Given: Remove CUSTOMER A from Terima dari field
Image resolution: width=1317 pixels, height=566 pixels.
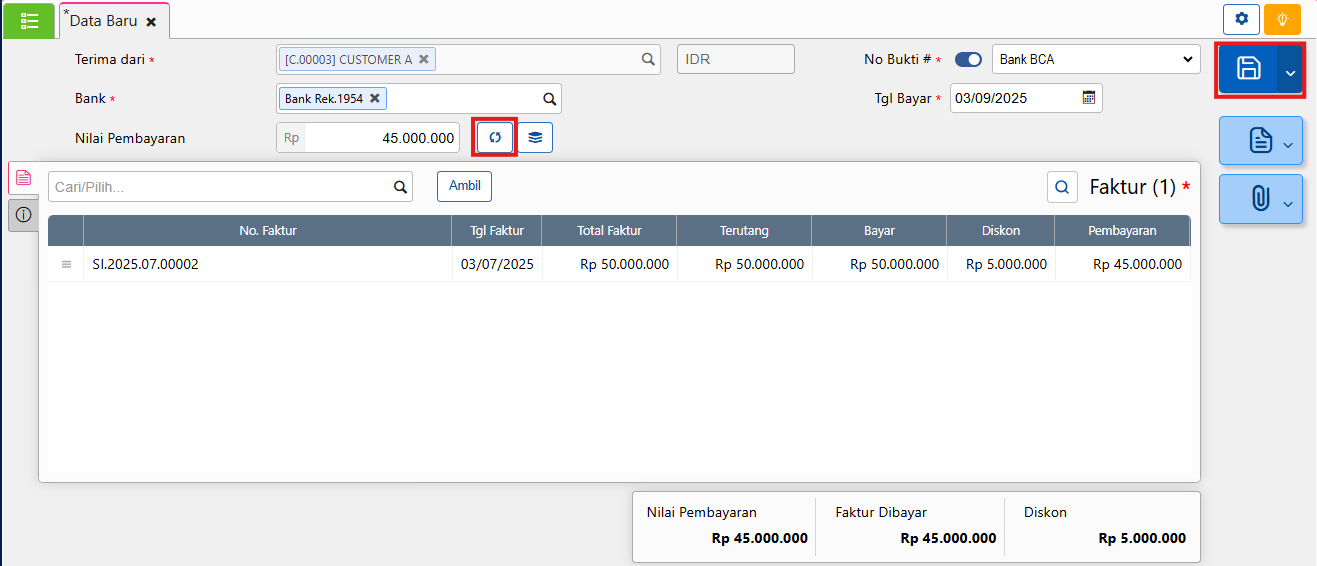Looking at the screenshot, I should click(424, 59).
